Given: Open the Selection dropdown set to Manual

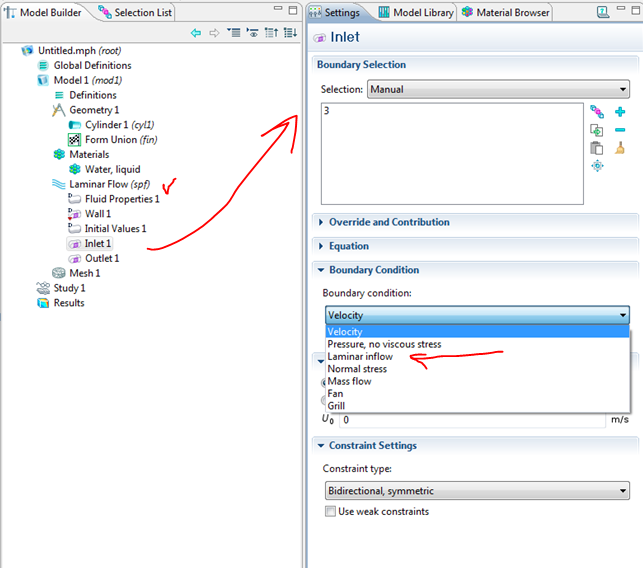Looking at the screenshot, I should tap(497, 89).
